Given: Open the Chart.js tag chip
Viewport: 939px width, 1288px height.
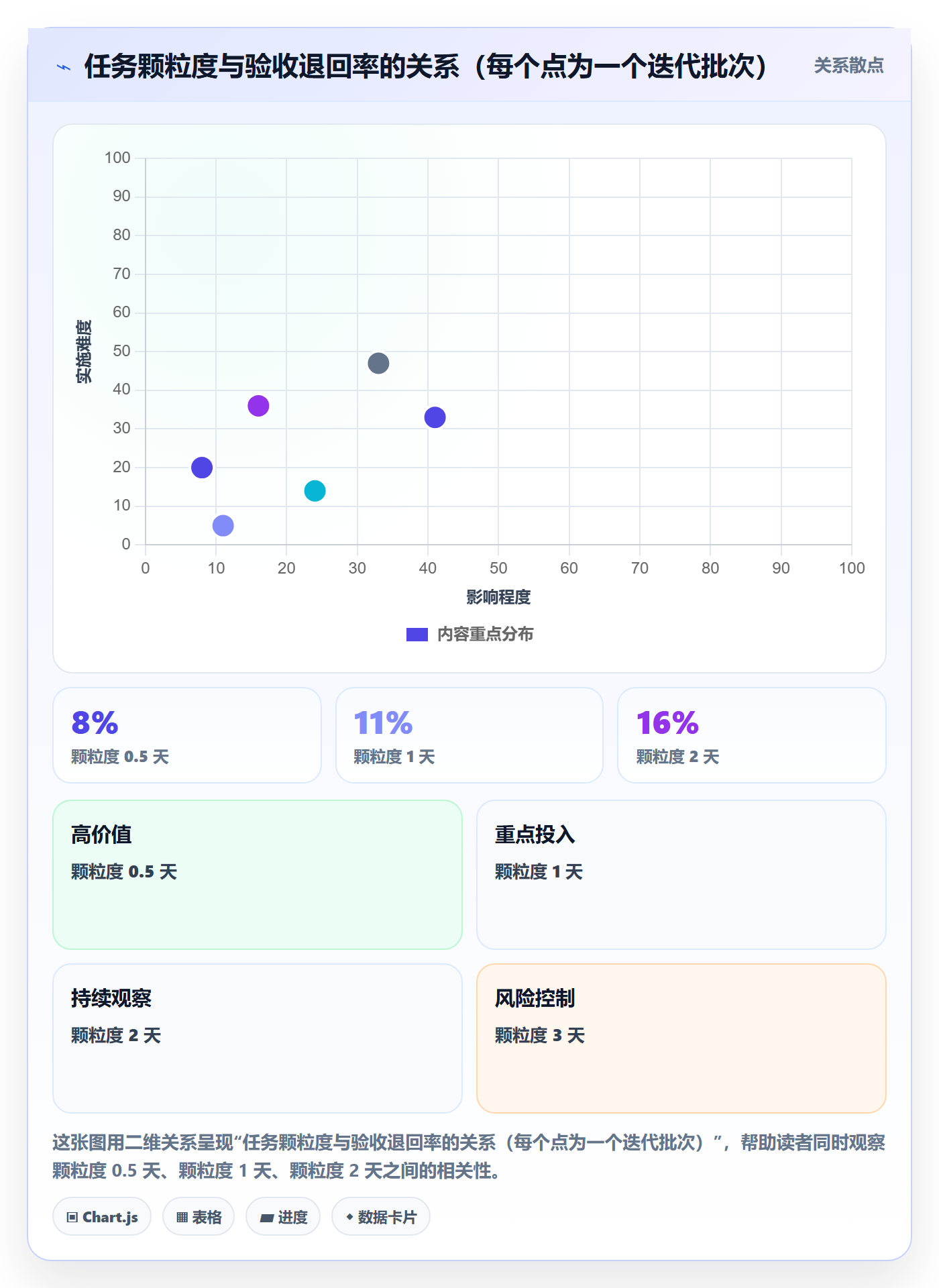Looking at the screenshot, I should tap(102, 1217).
